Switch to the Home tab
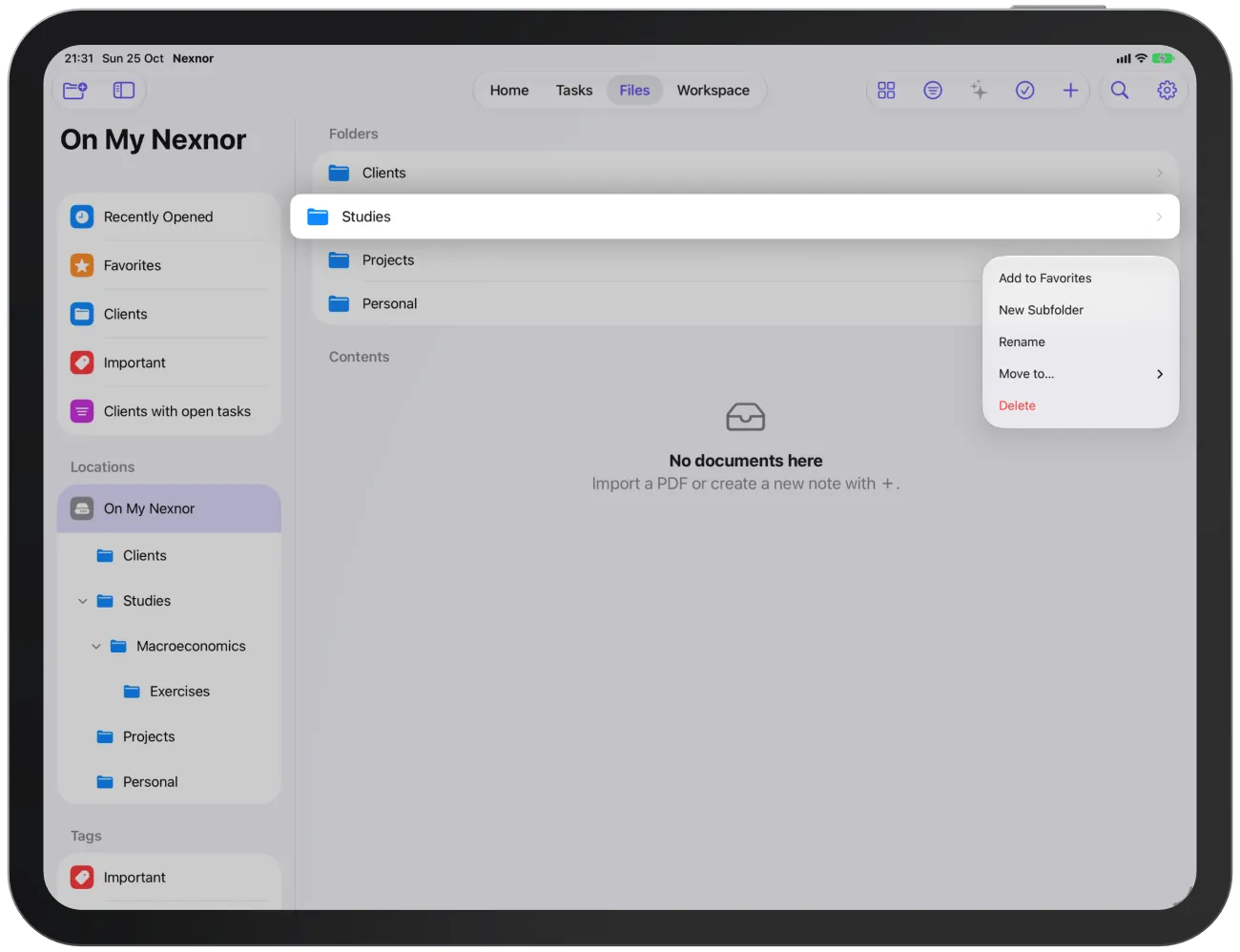Image resolution: width=1240 pixels, height=952 pixels. click(509, 91)
